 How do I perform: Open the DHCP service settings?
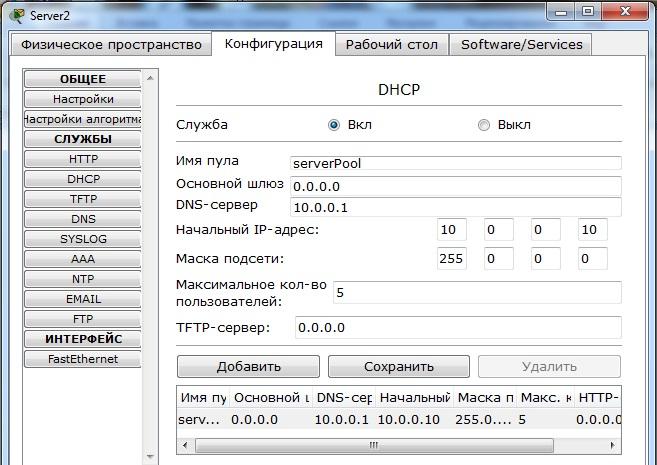tap(83, 179)
